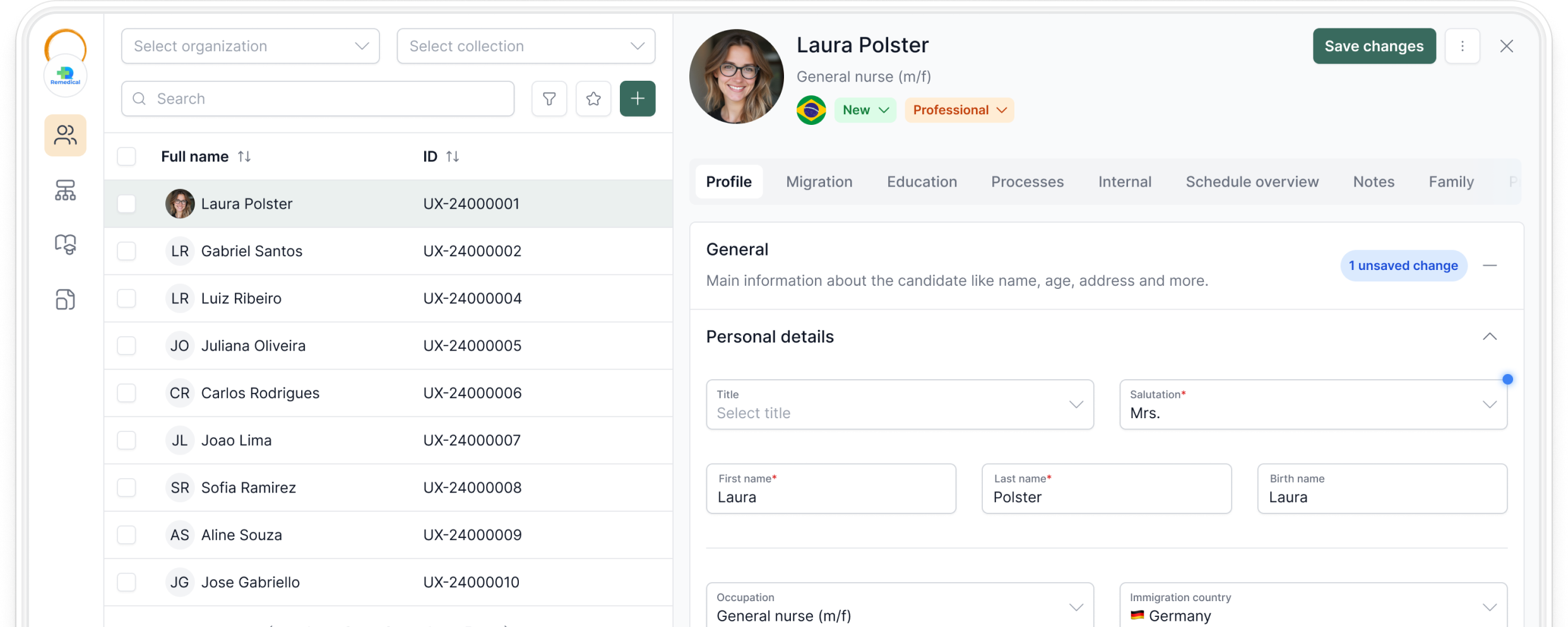Open the organization hierarchy sidebar icon
The width and height of the screenshot is (1568, 627).
click(65, 190)
